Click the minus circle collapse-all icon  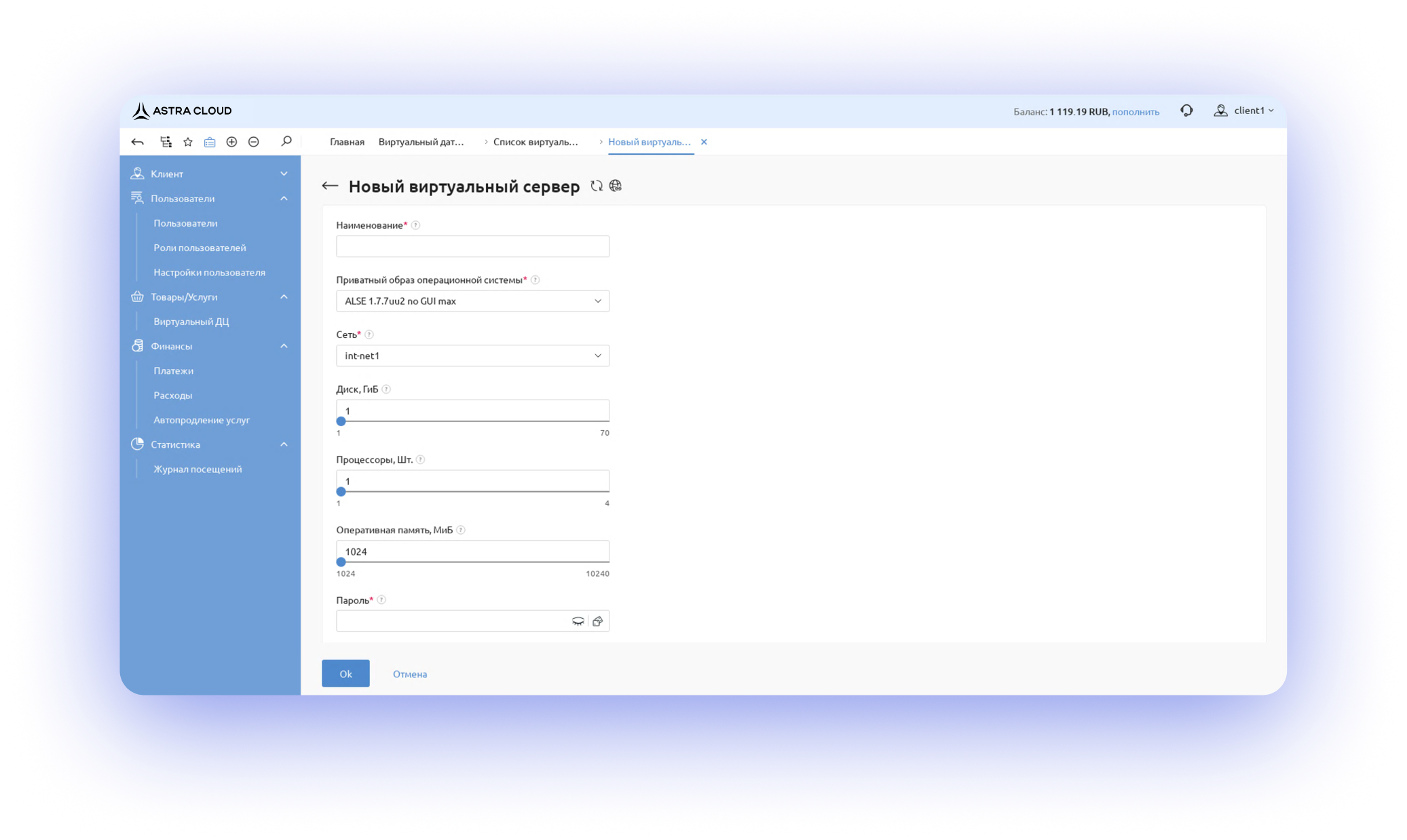tap(253, 142)
